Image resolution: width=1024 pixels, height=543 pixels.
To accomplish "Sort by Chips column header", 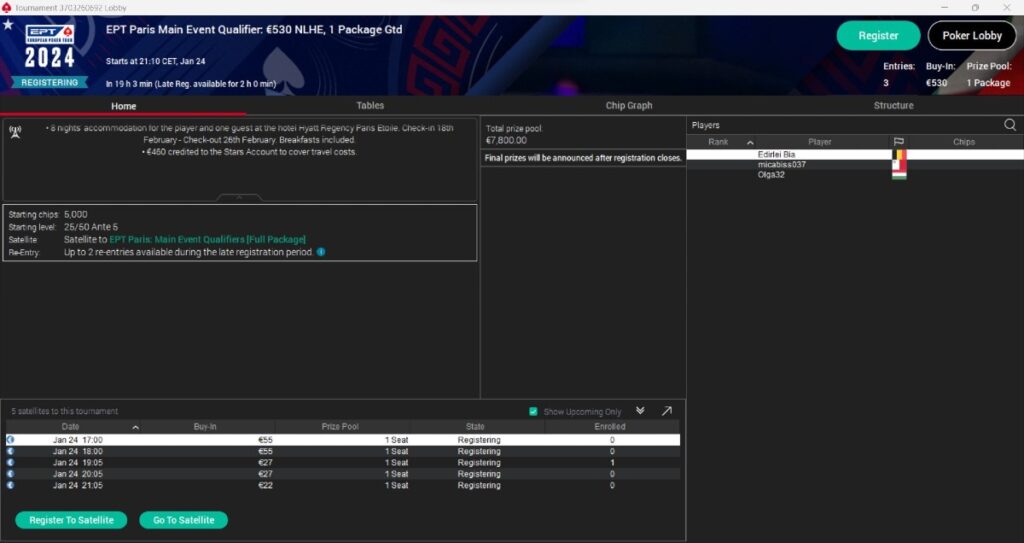I will tap(963, 142).
